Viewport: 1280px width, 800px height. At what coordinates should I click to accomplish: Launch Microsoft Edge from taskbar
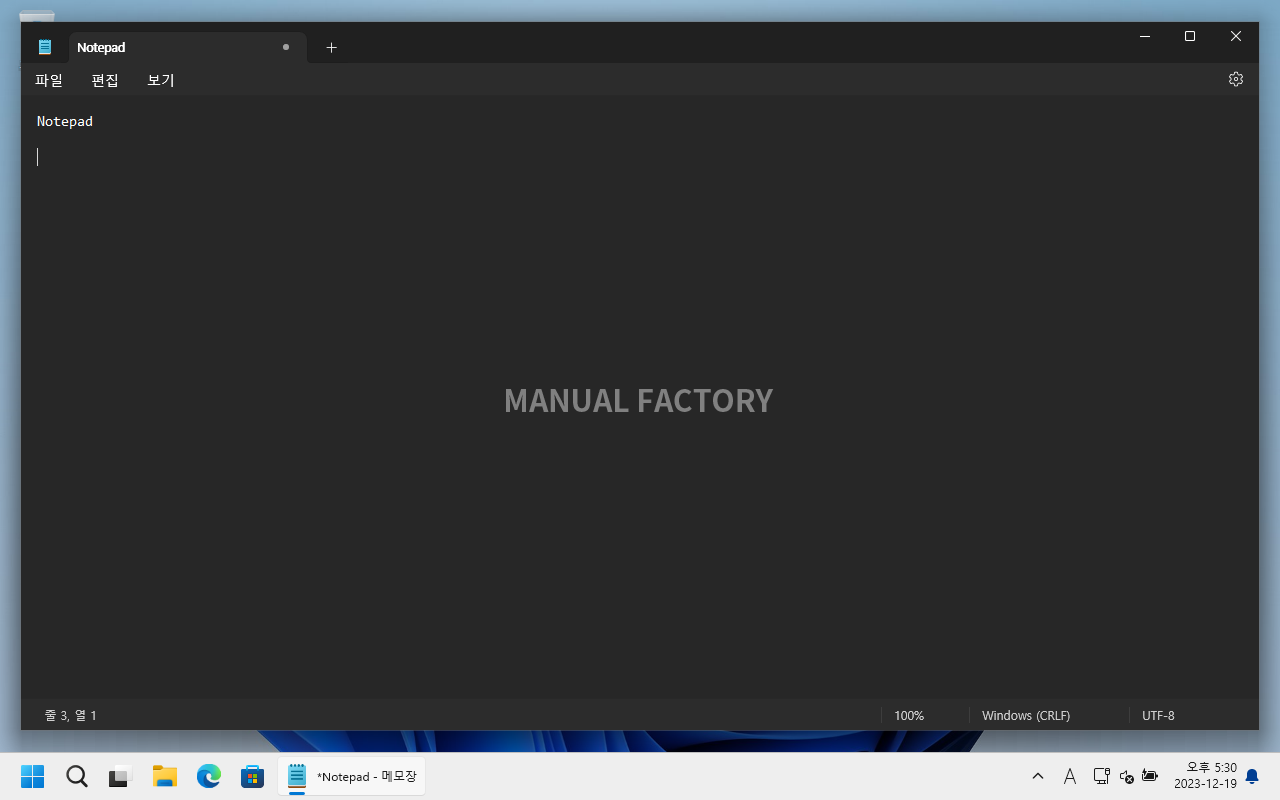[209, 776]
